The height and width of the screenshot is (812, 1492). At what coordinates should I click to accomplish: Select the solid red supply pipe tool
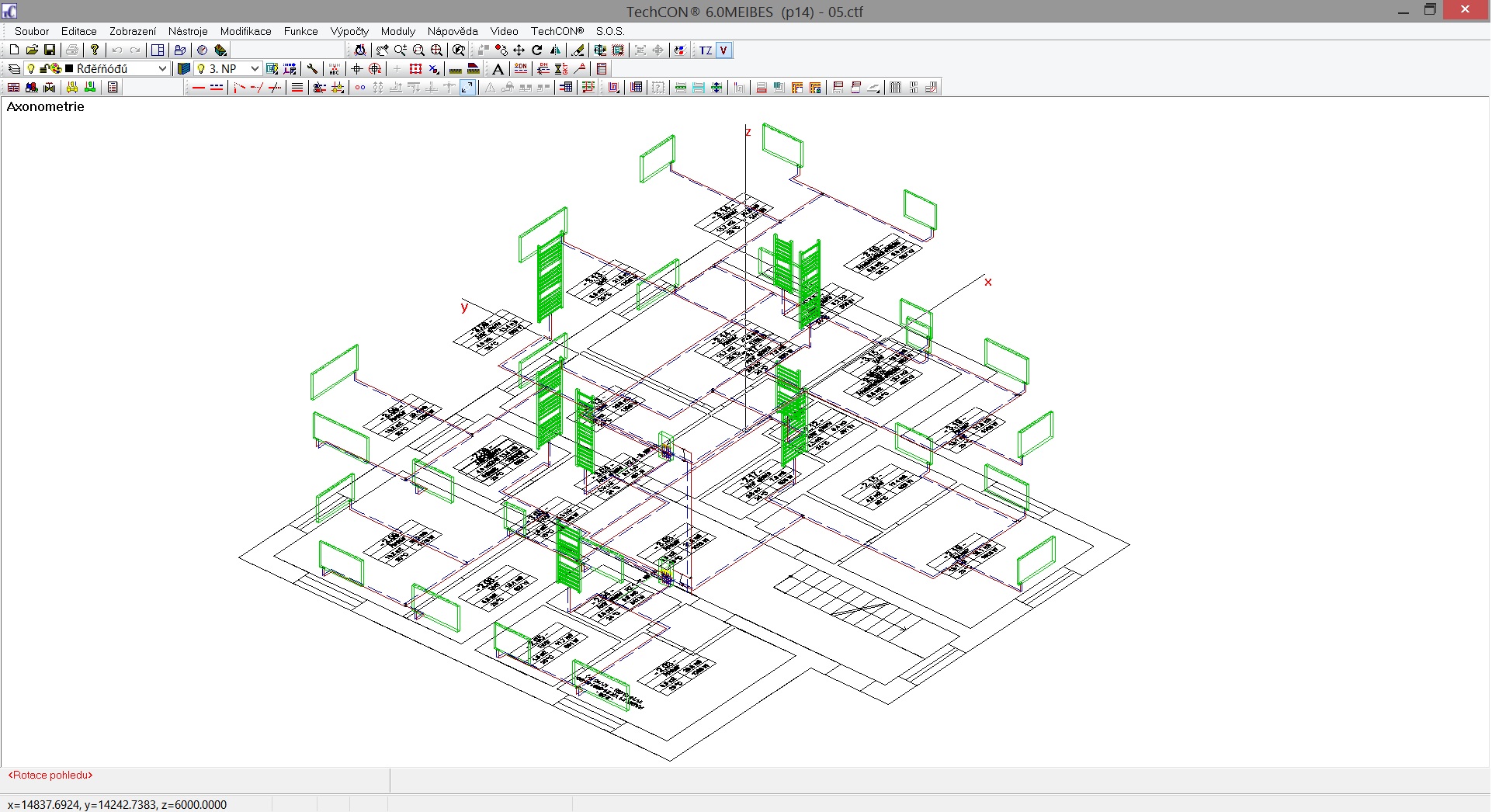pos(199,88)
